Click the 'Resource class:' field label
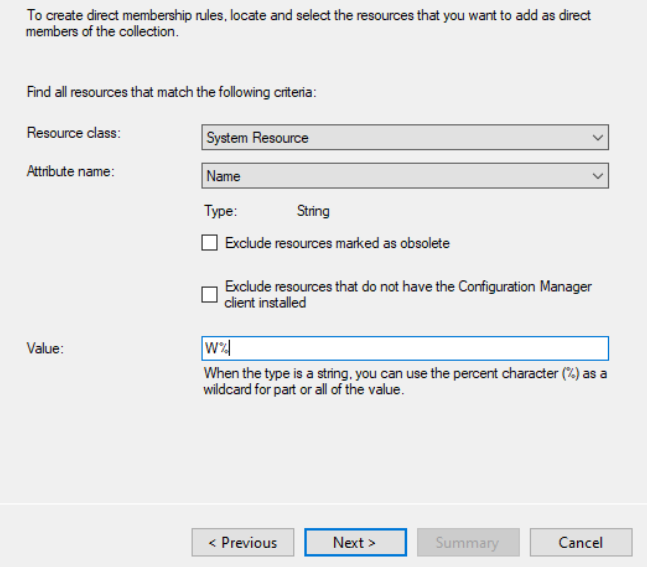 coord(65,133)
